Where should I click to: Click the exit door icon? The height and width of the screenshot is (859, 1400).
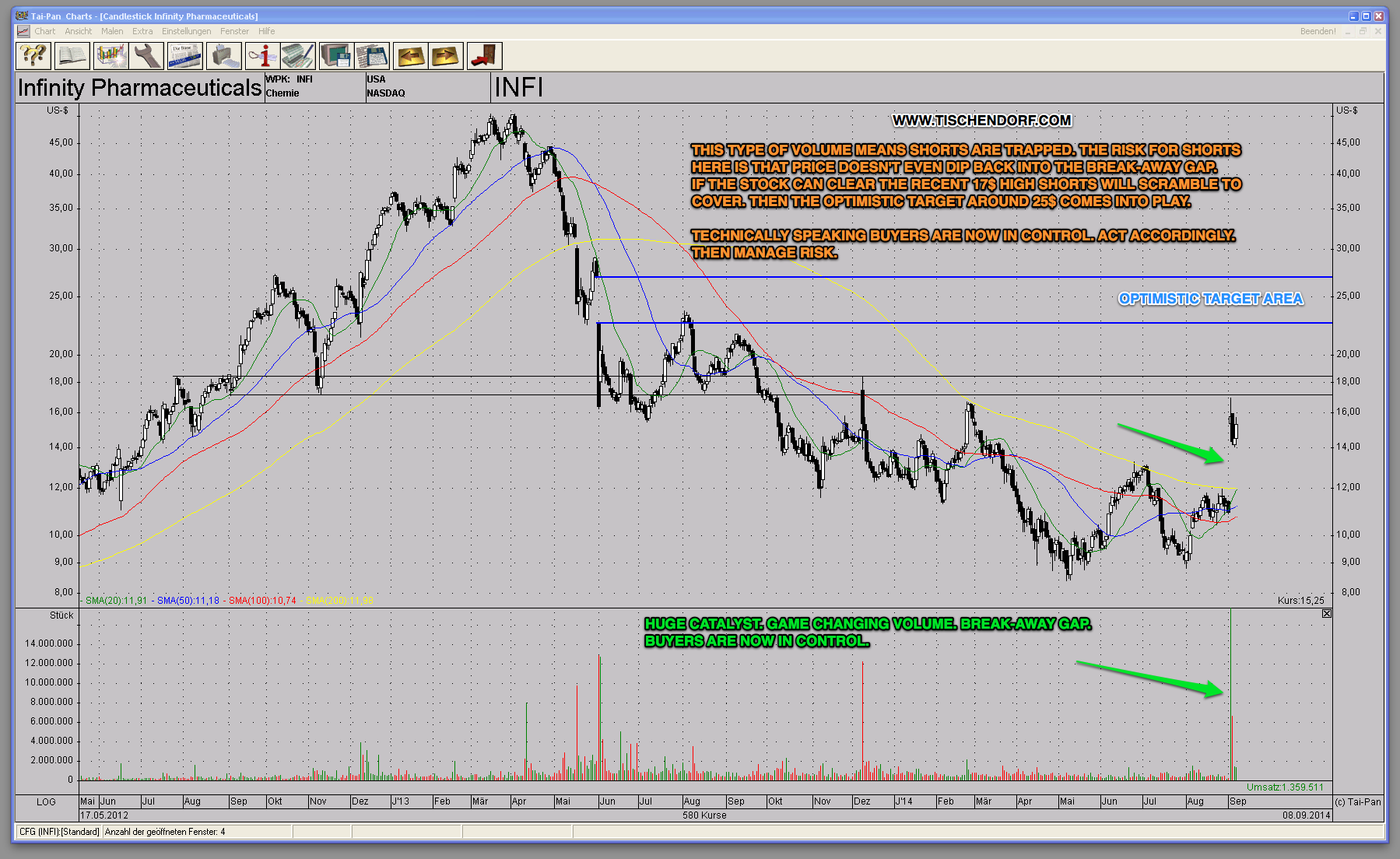coord(484,56)
